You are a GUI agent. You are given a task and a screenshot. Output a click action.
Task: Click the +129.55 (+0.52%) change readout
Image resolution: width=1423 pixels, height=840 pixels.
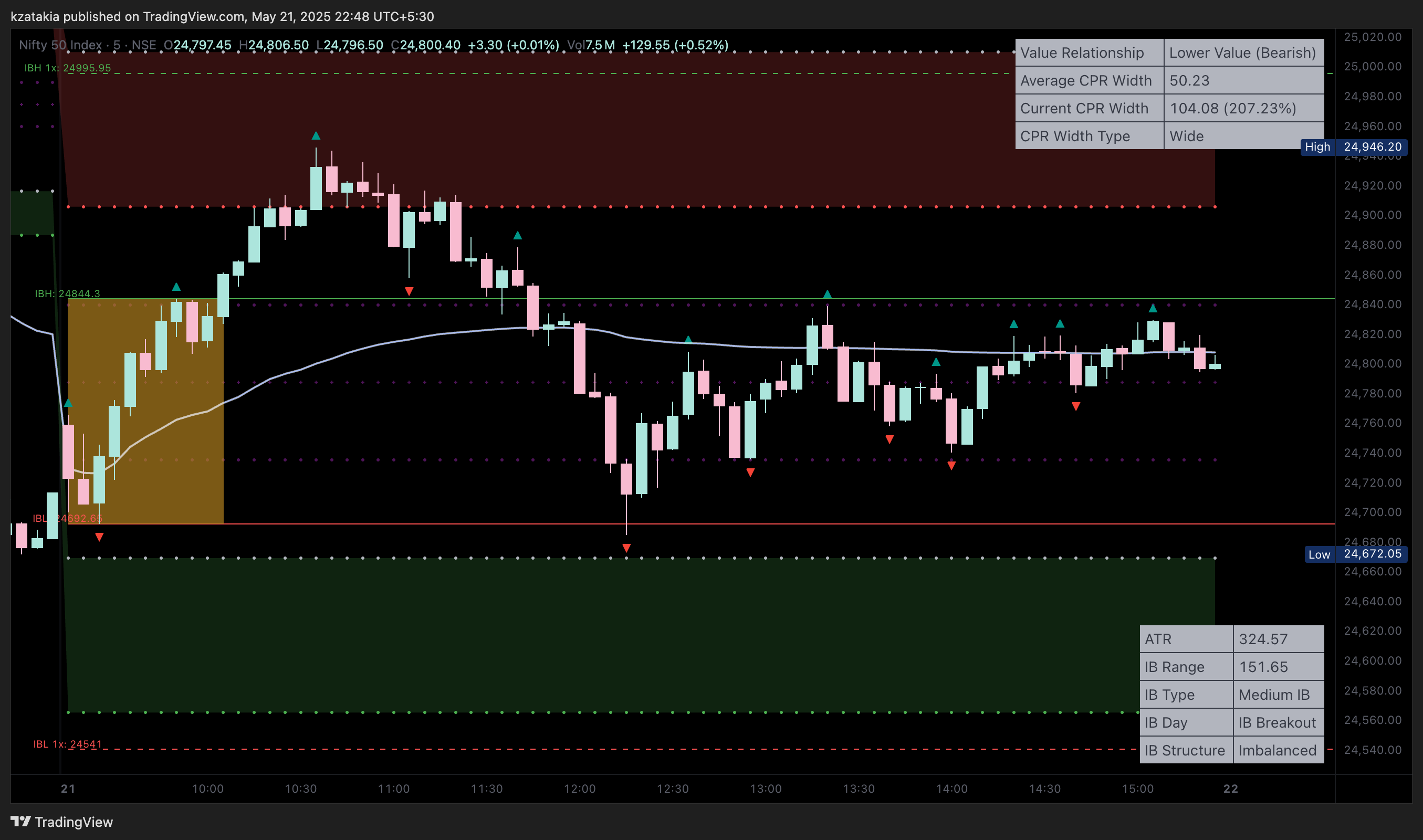click(675, 45)
